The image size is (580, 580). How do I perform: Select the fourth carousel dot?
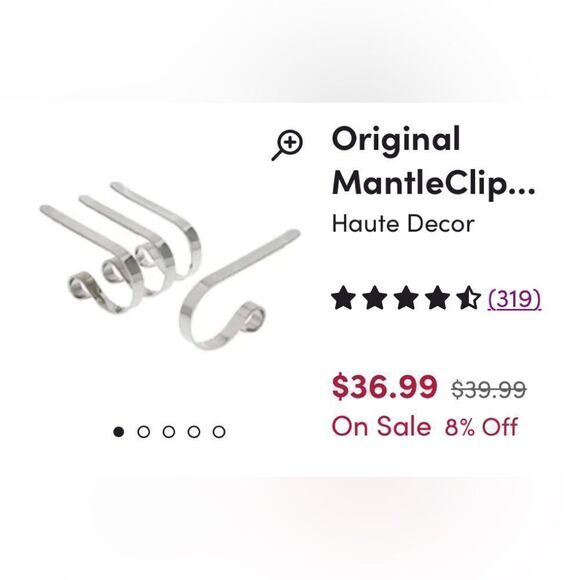[x=194, y=432]
